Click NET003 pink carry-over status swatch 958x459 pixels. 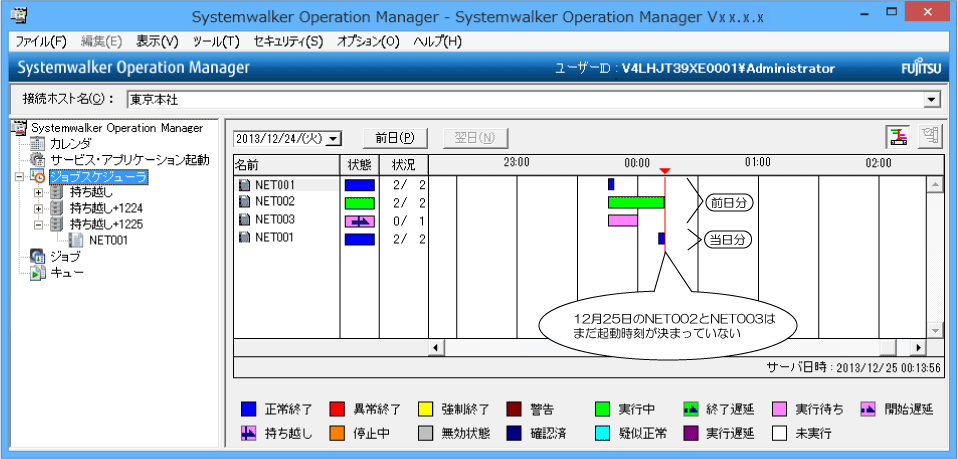(x=359, y=221)
